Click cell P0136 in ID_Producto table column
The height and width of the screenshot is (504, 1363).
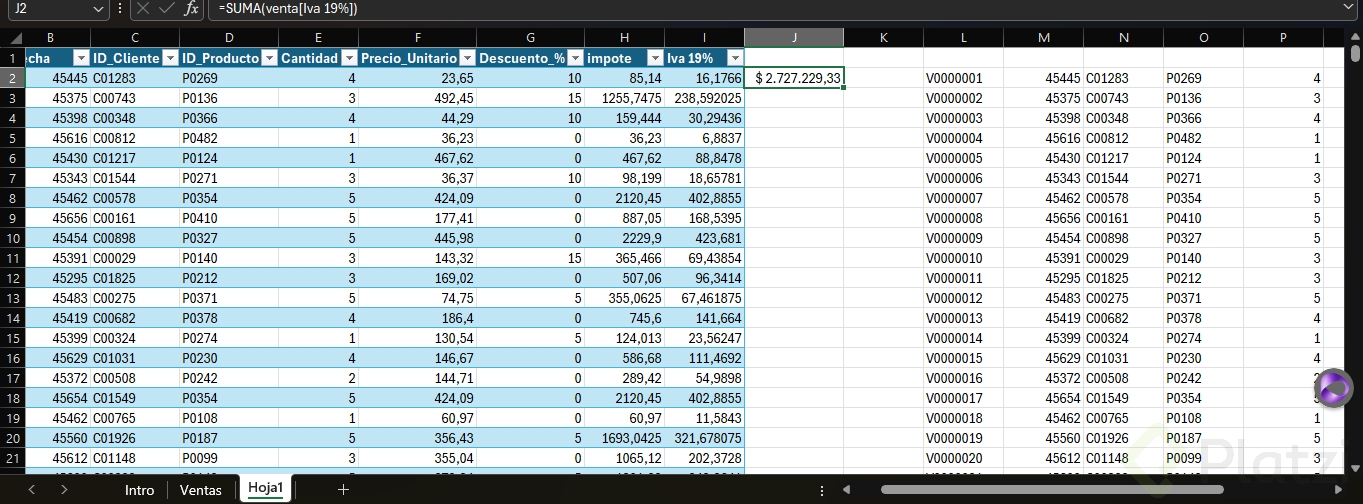pos(228,98)
